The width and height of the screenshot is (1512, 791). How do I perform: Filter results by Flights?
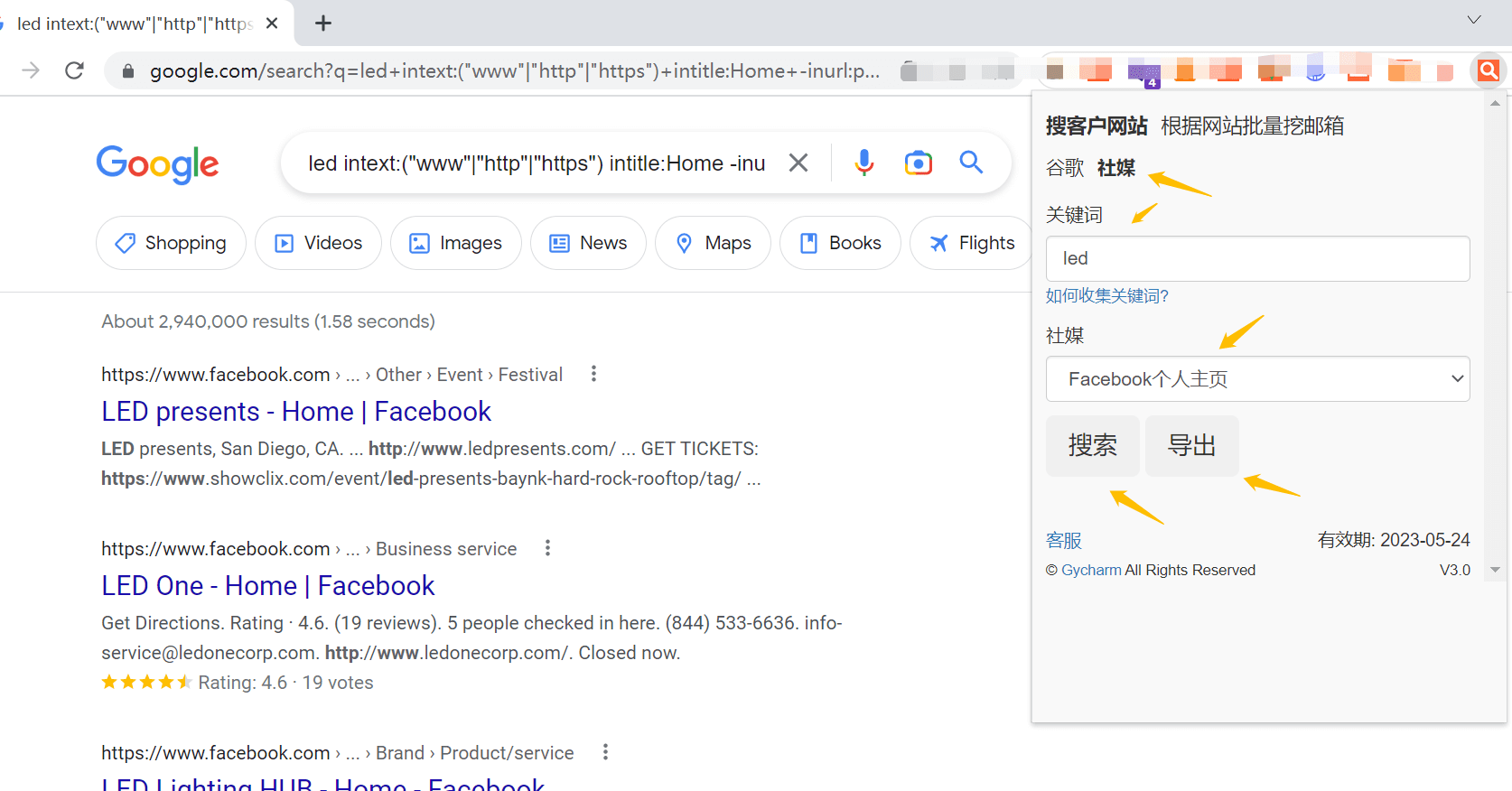[971, 243]
